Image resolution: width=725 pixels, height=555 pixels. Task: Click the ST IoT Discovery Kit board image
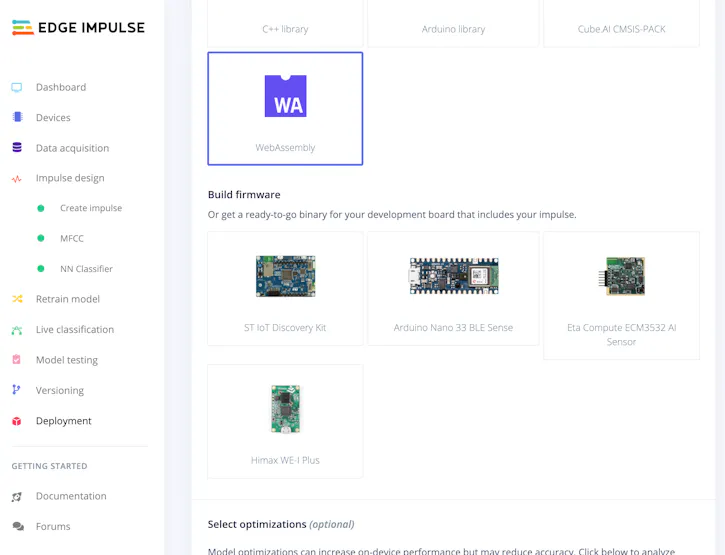285,276
